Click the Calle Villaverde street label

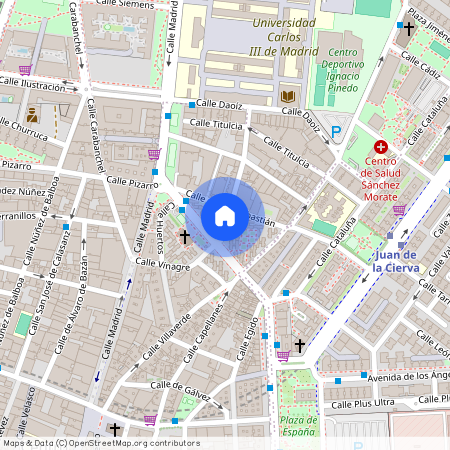(167, 337)
